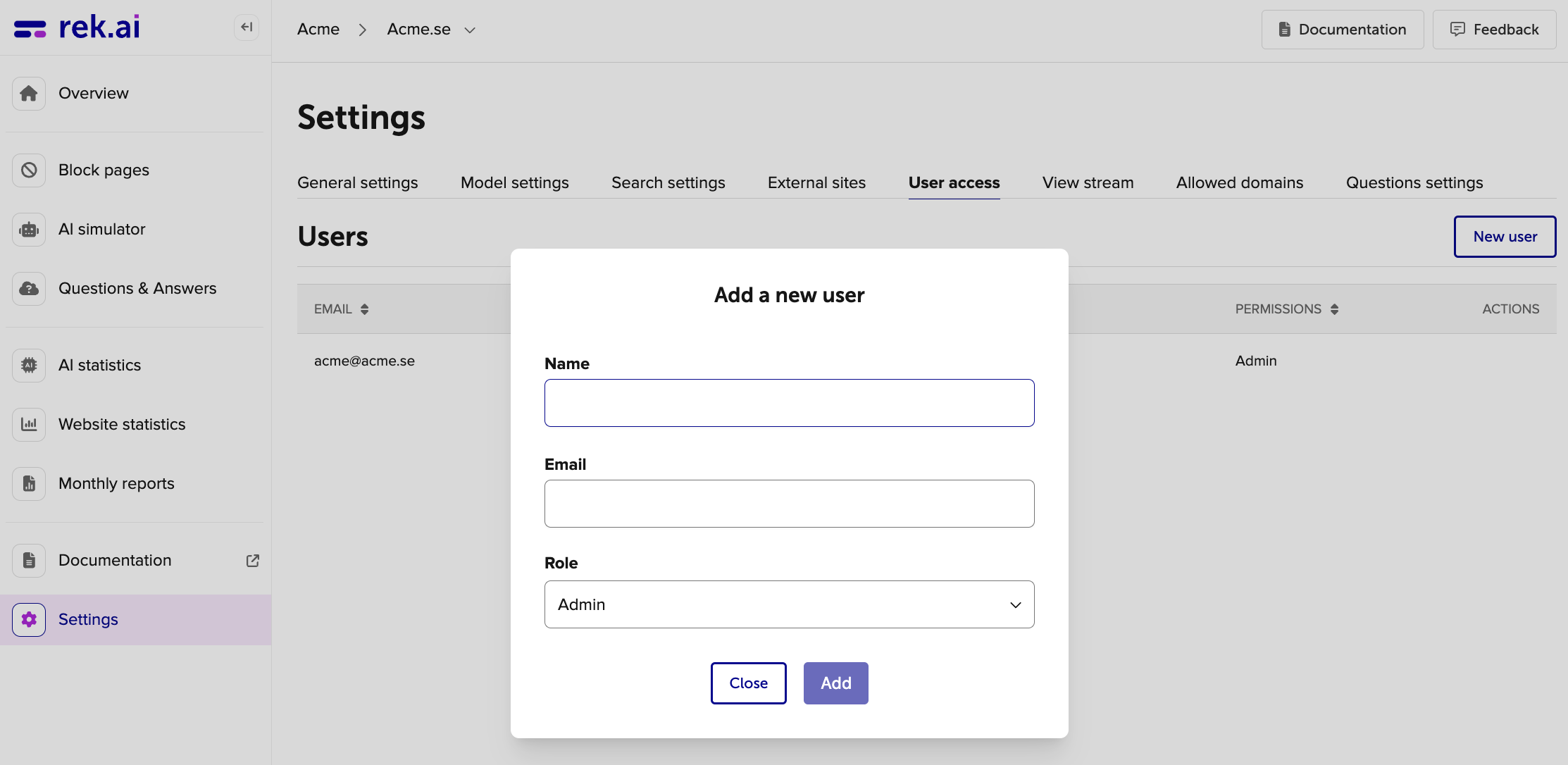Click the Website statistics sidebar icon

click(x=29, y=424)
